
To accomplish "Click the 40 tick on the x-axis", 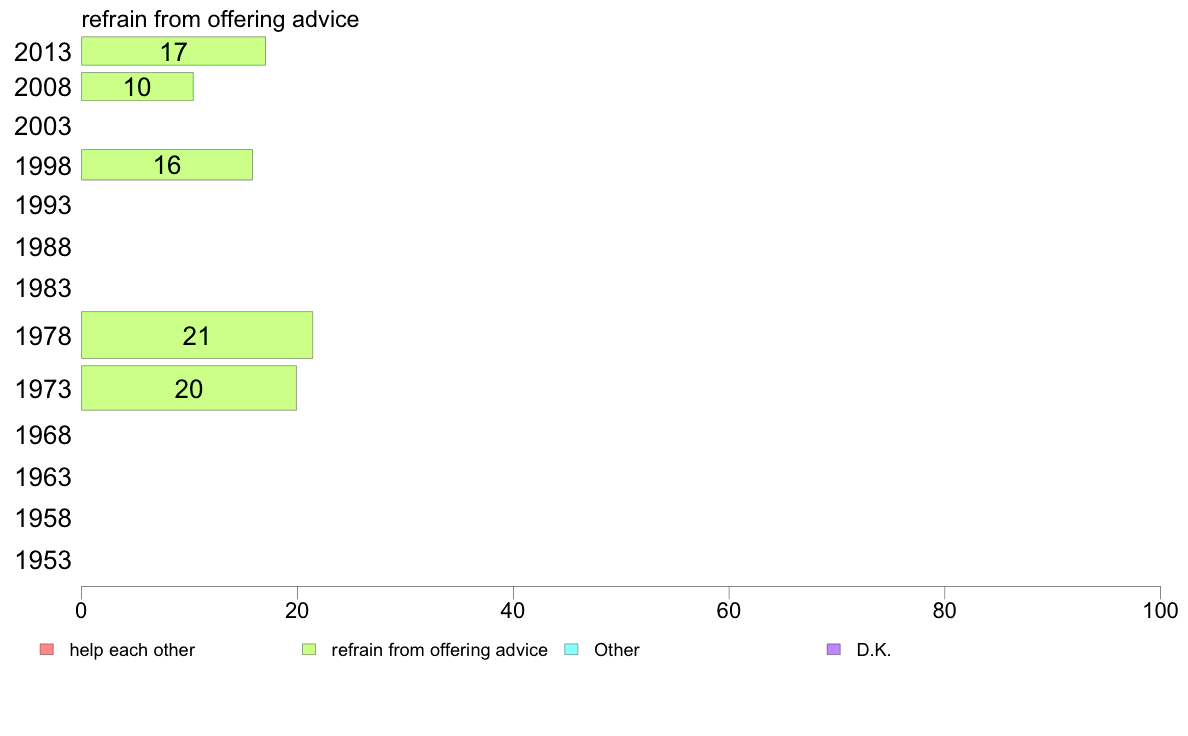I will click(x=513, y=610).
